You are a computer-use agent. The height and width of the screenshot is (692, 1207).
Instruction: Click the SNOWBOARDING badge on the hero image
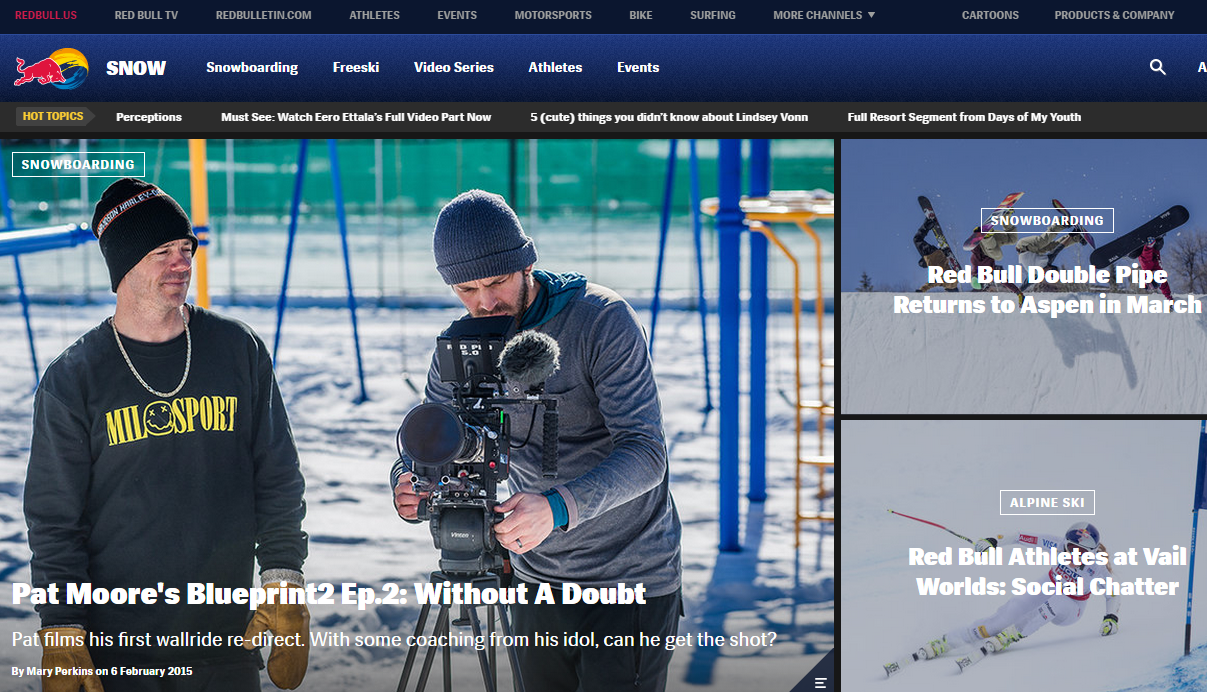78,164
